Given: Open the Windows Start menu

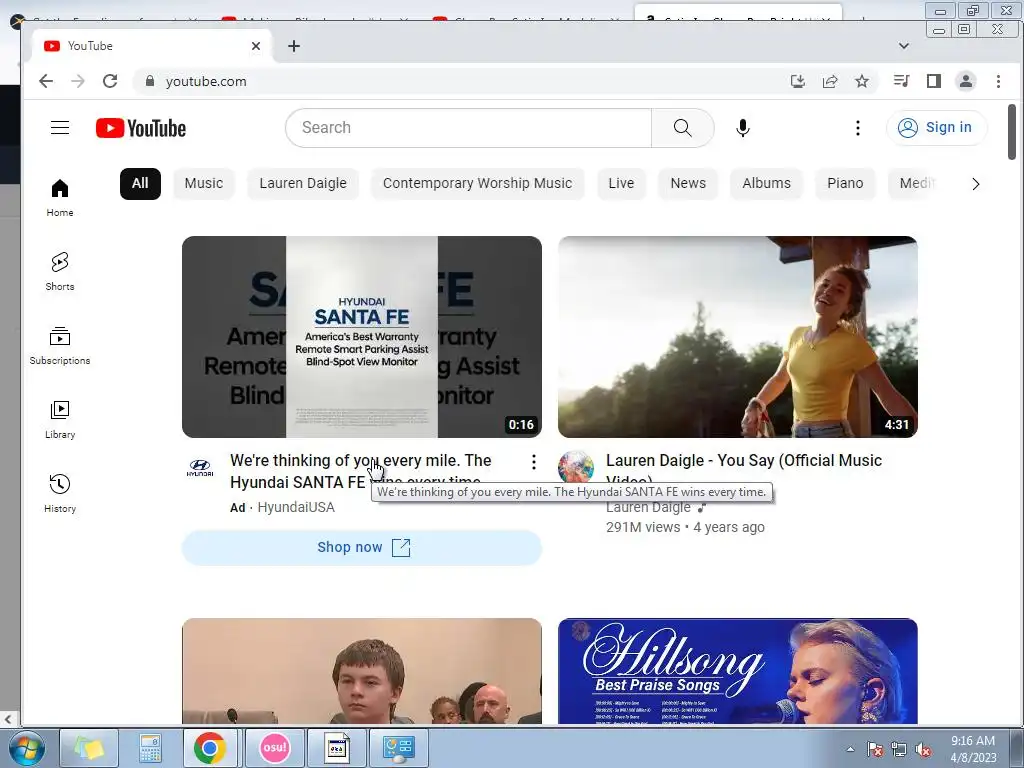Looking at the screenshot, I should point(26,748).
